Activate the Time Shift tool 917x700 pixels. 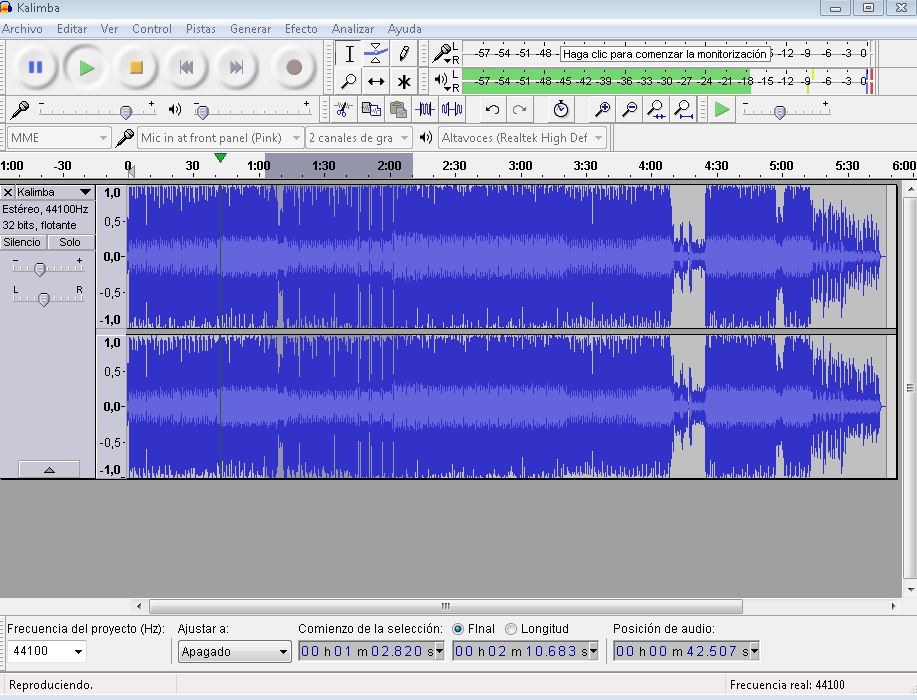pos(375,81)
